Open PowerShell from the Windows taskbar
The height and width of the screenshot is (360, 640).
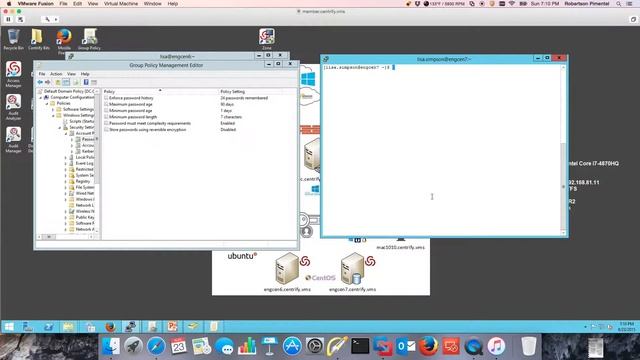point(49,327)
